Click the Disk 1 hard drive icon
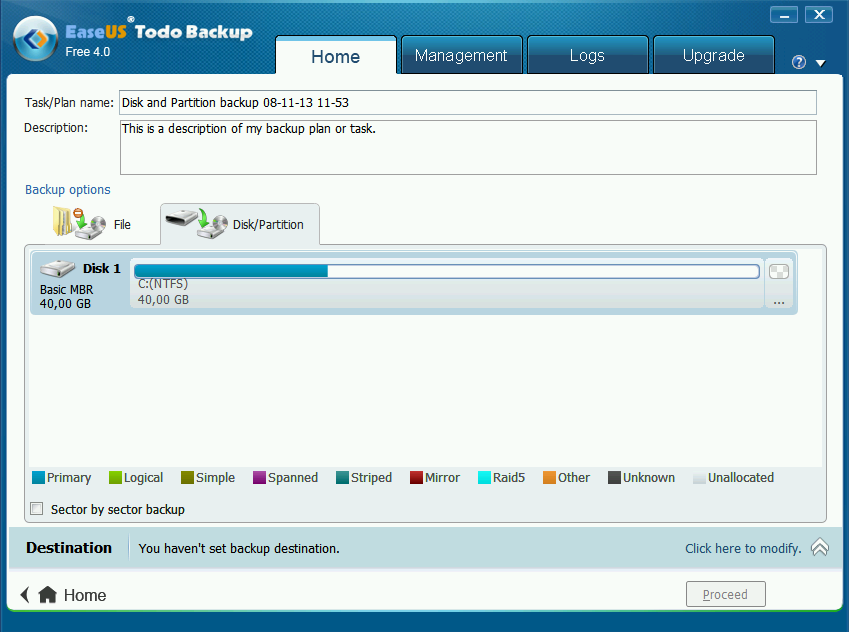The image size is (849, 632). pos(57,269)
